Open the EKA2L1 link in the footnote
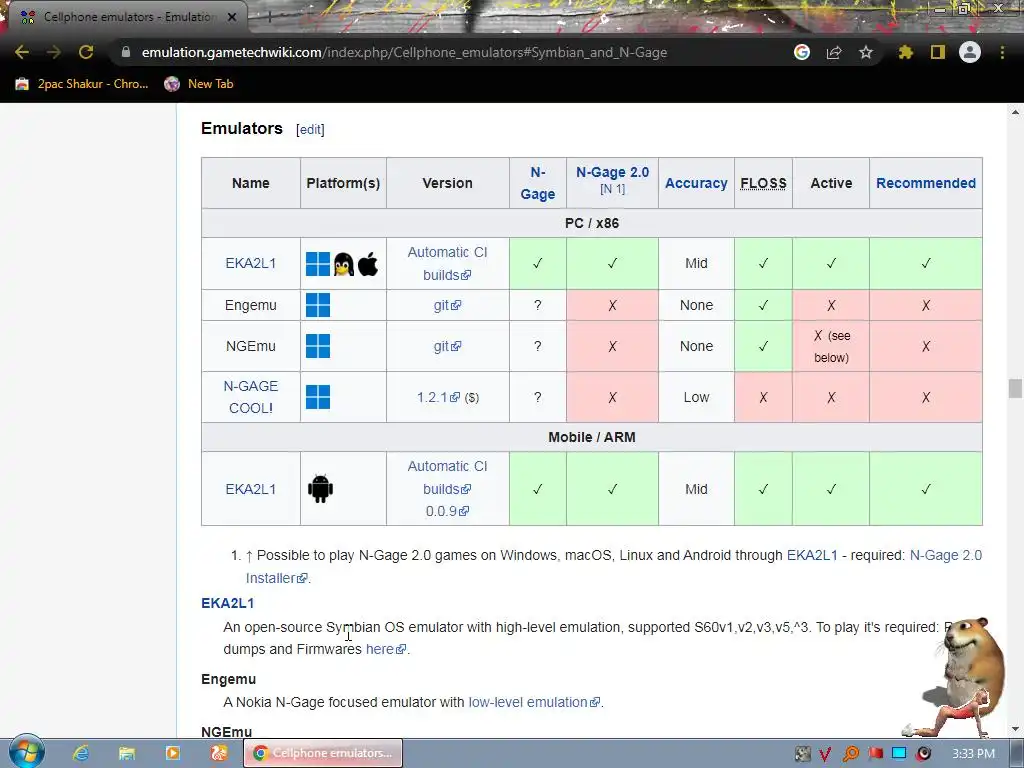 coord(812,555)
